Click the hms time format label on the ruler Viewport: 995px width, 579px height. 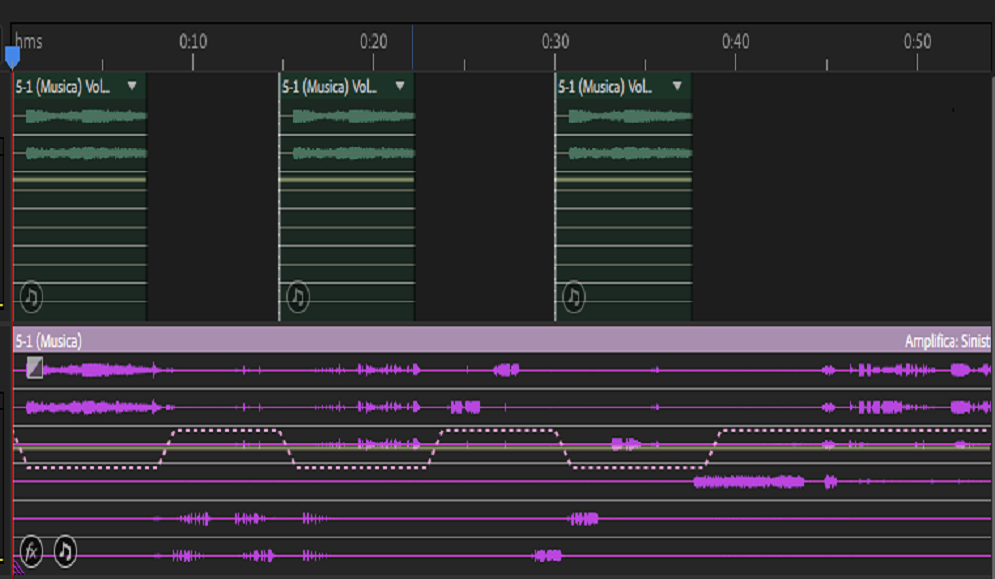[x=29, y=42]
